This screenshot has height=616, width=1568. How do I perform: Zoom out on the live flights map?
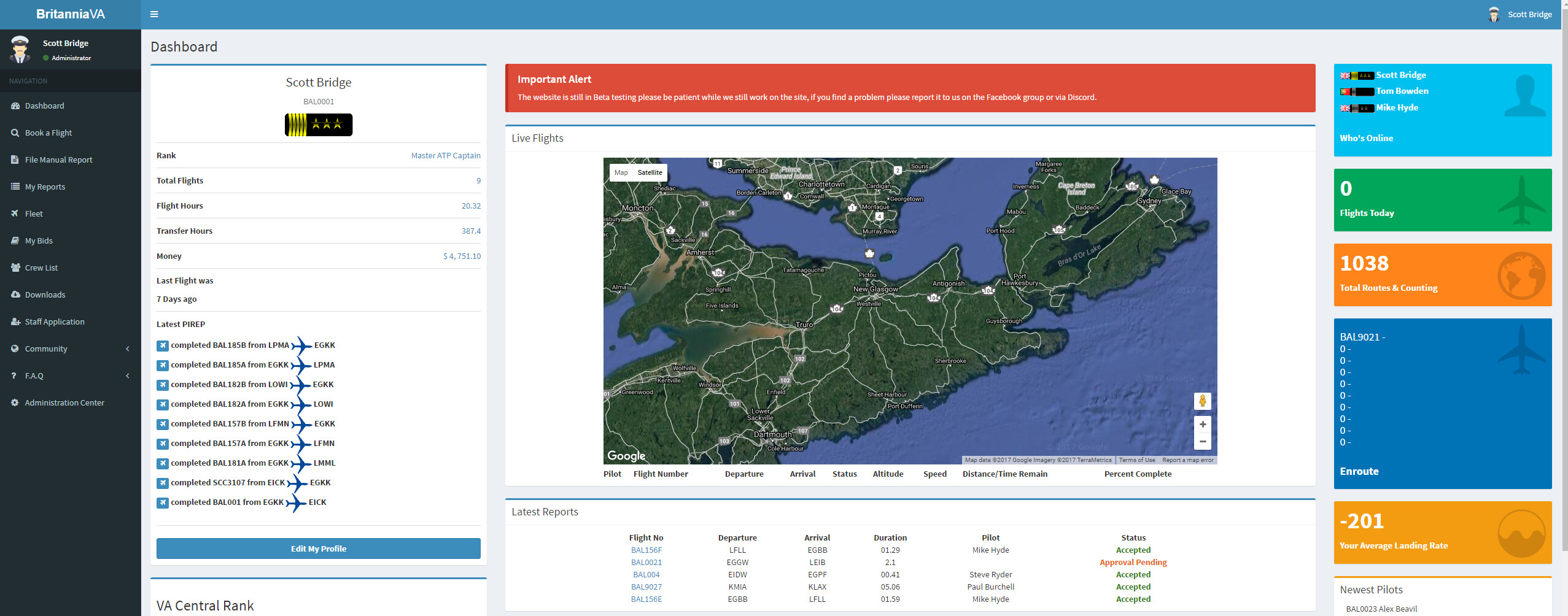pos(1202,442)
